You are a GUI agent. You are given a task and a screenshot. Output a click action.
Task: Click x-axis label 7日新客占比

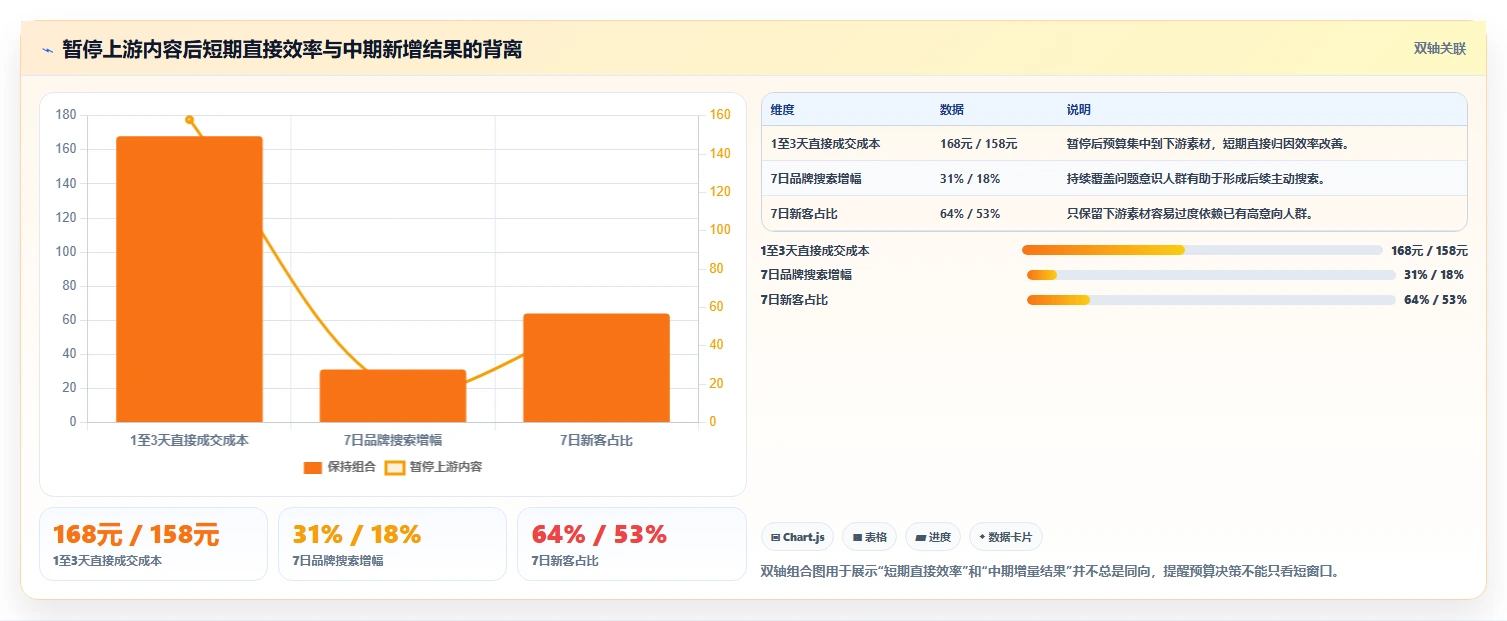(x=596, y=440)
